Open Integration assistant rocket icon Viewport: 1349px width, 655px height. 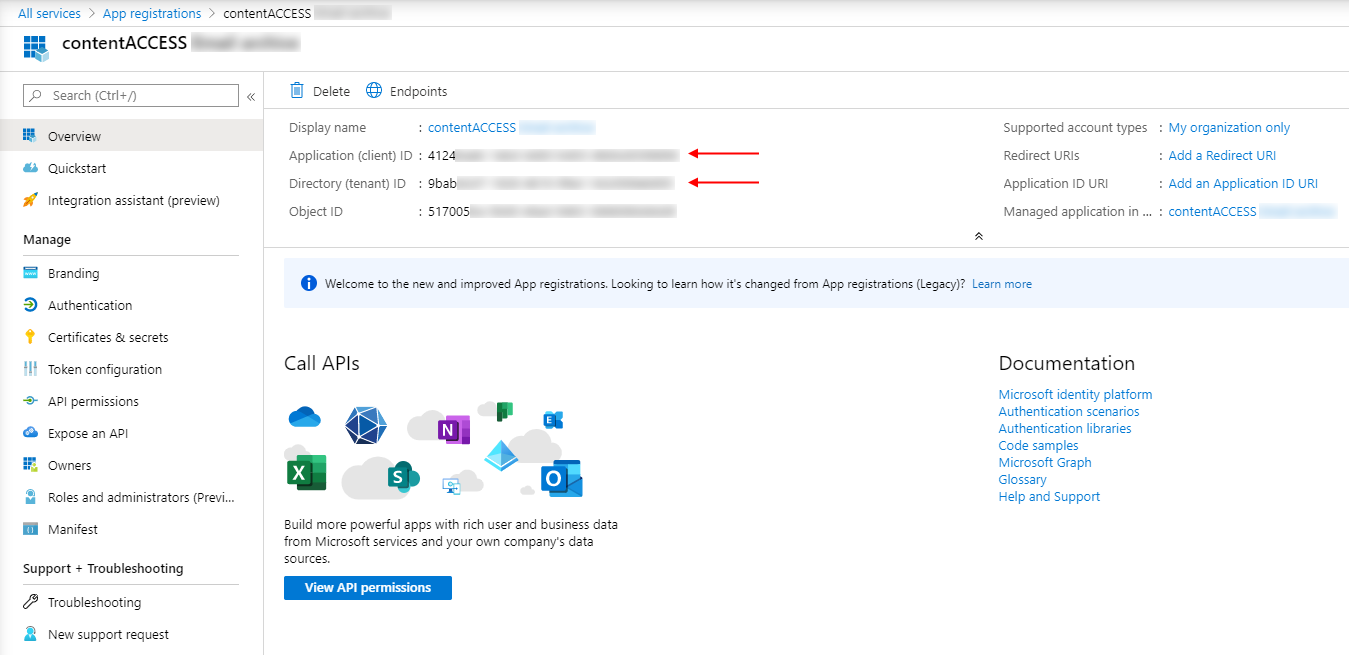coord(30,200)
